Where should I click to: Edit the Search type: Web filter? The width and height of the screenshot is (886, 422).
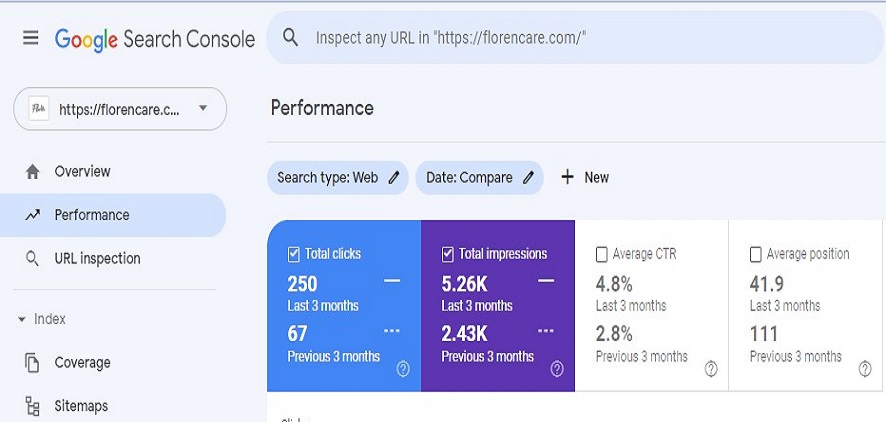coord(338,178)
